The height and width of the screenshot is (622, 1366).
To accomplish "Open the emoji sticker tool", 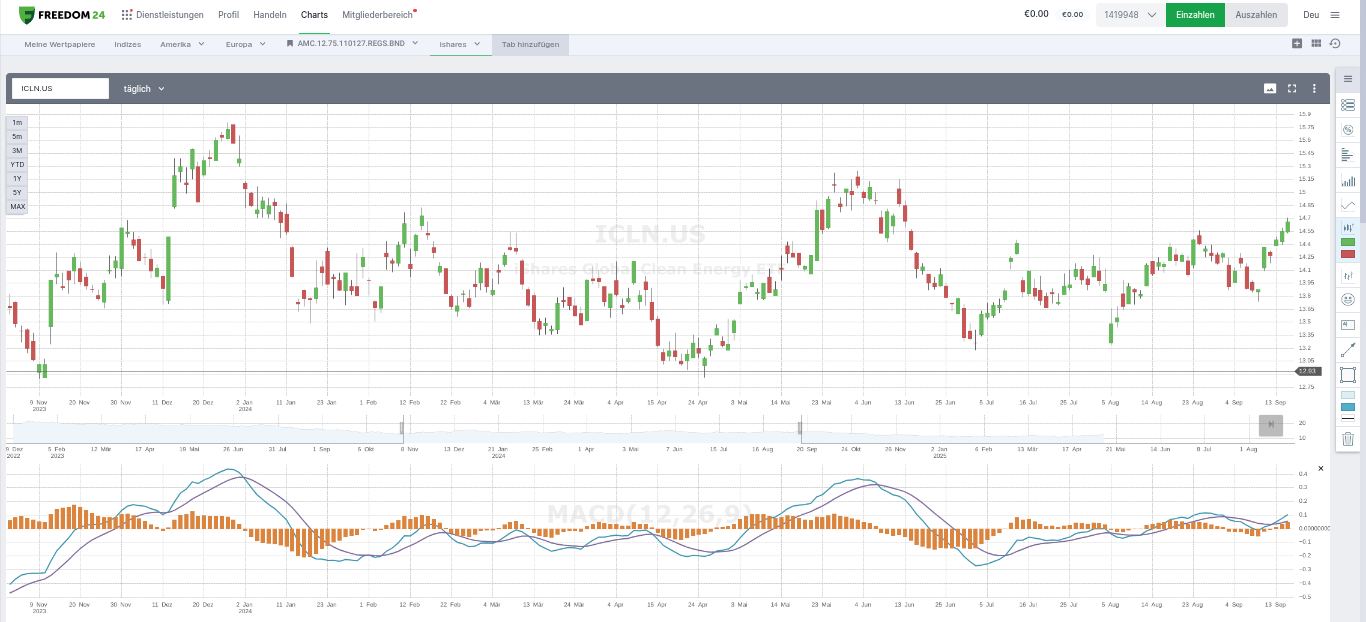I will click(1347, 299).
